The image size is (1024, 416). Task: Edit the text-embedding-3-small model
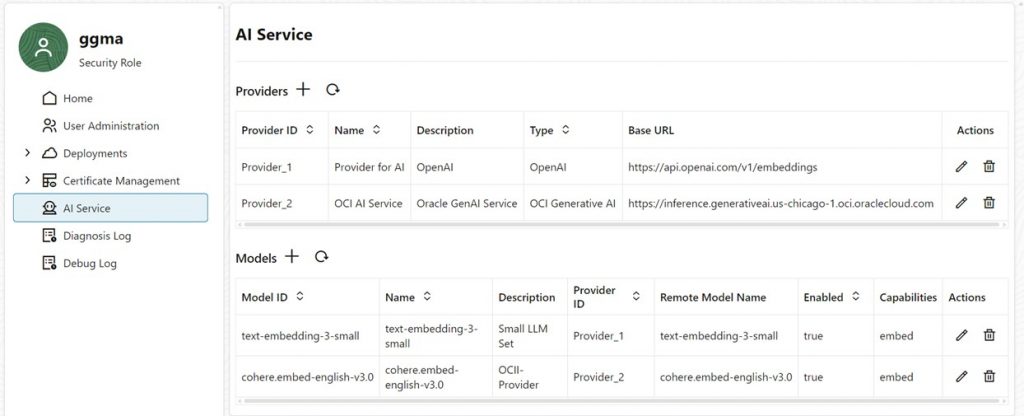(x=961, y=336)
